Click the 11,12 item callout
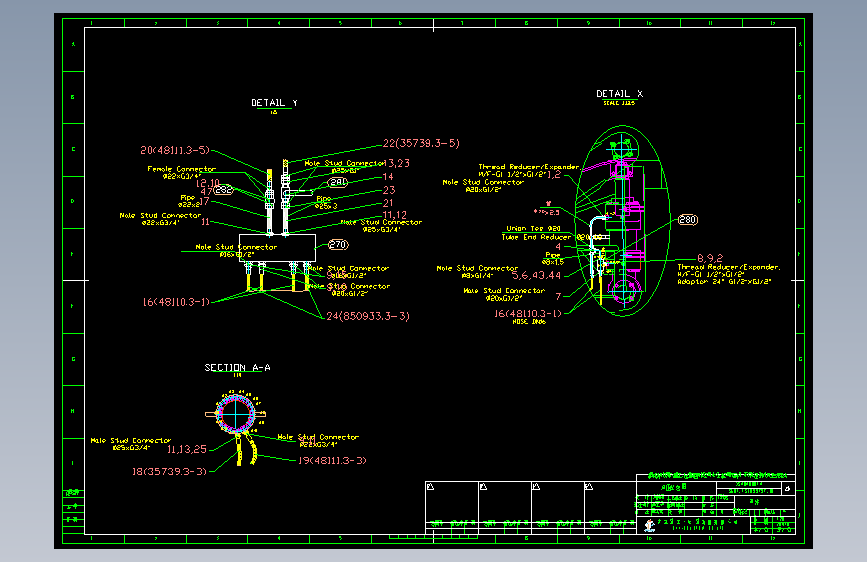867x562 pixels. point(395,215)
